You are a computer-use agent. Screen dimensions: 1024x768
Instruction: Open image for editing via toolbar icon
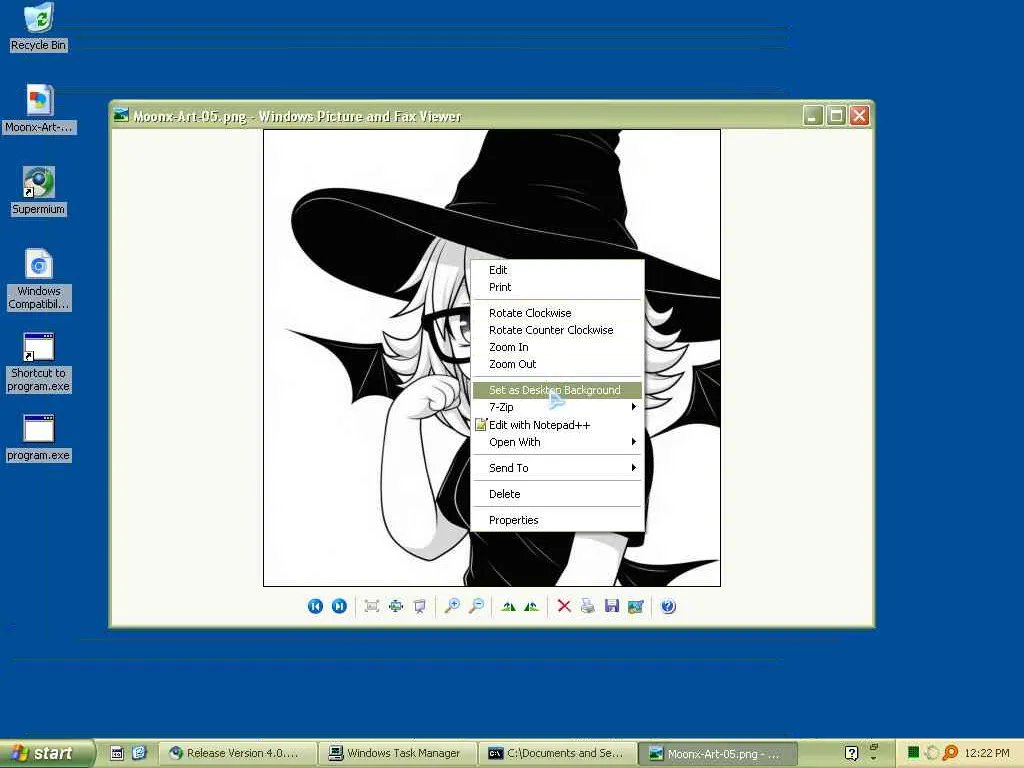(x=635, y=607)
